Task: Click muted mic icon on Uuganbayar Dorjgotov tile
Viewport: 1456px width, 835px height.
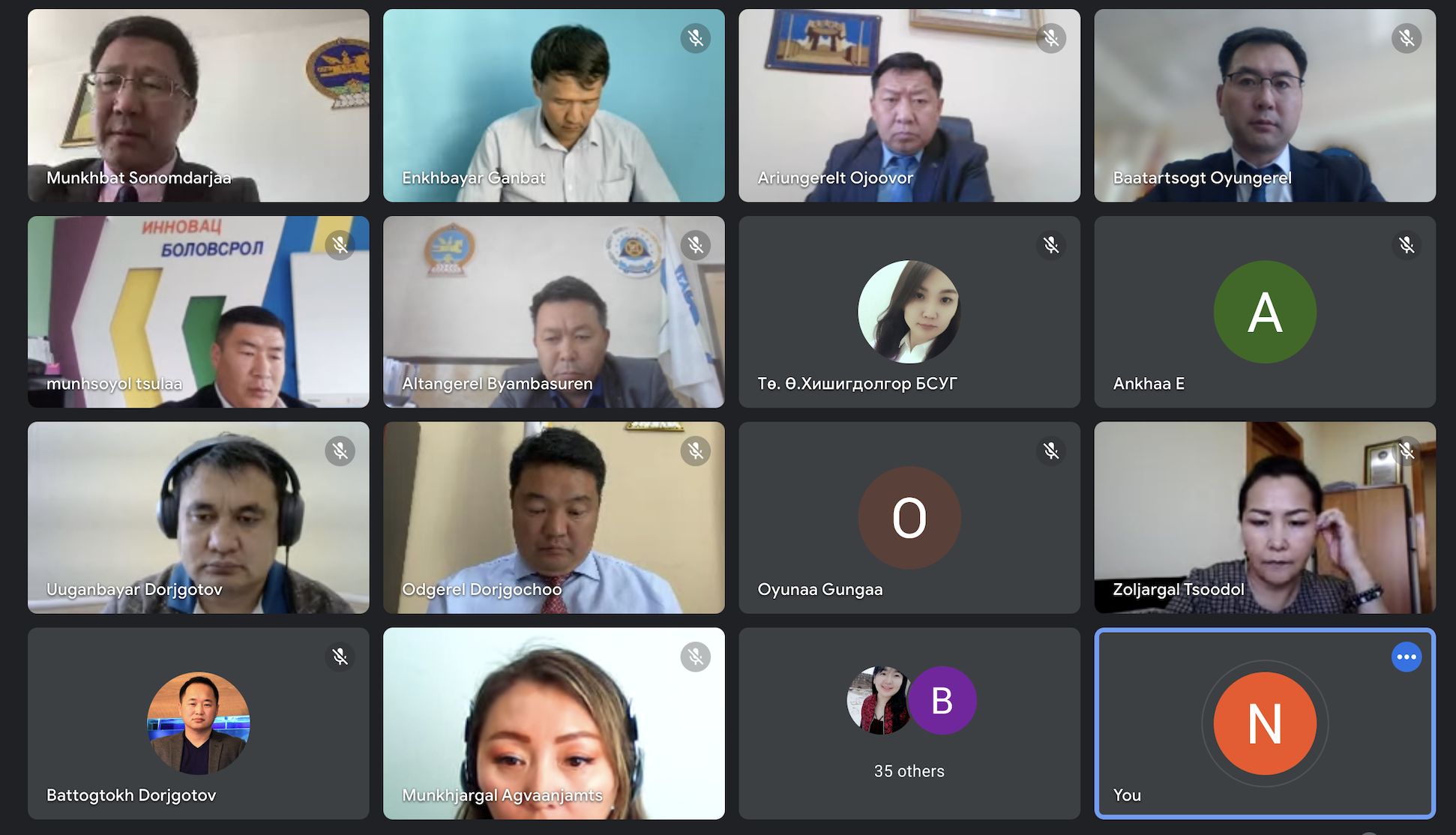Action: pos(340,451)
